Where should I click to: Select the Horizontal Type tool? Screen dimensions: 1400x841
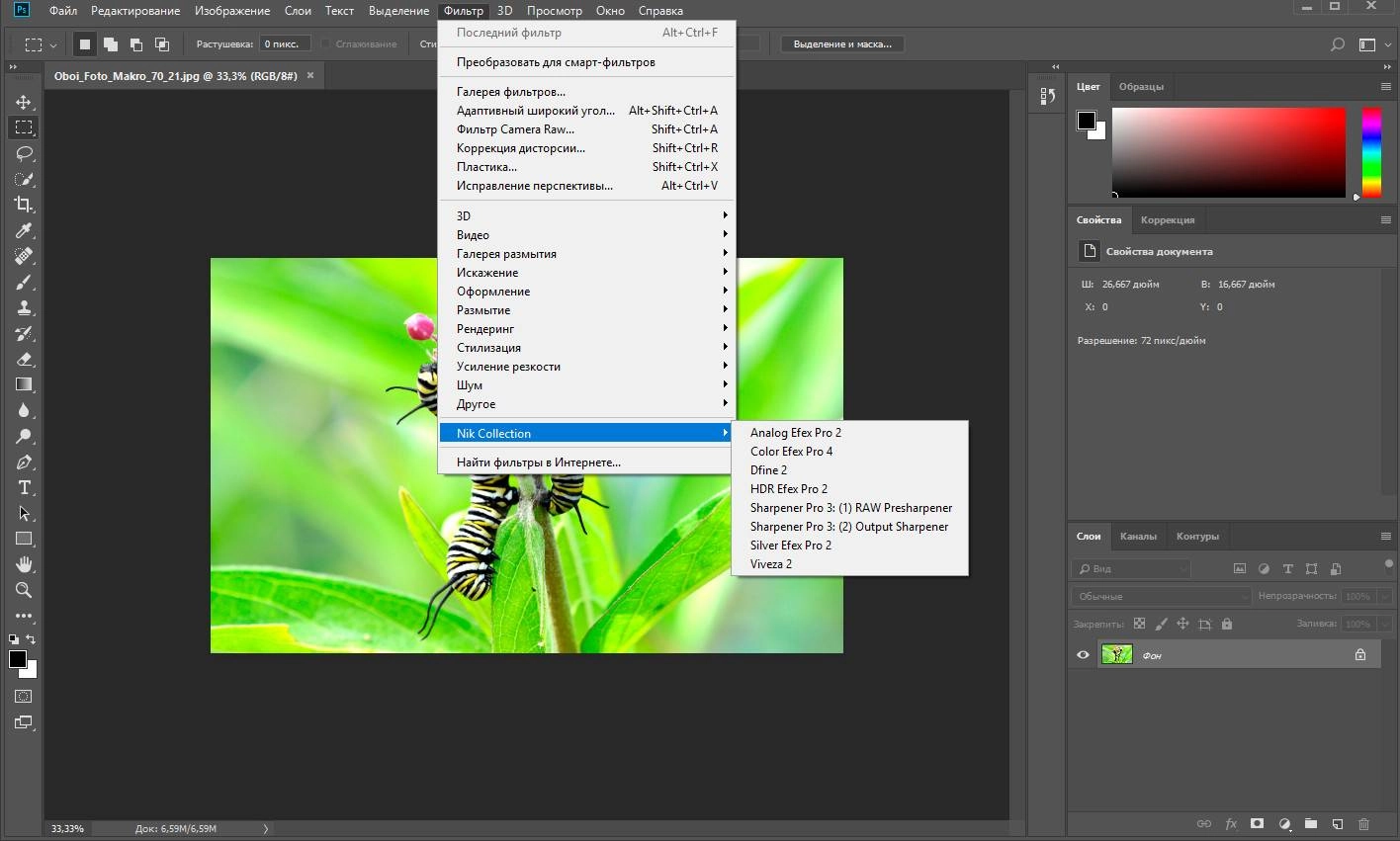[x=24, y=487]
